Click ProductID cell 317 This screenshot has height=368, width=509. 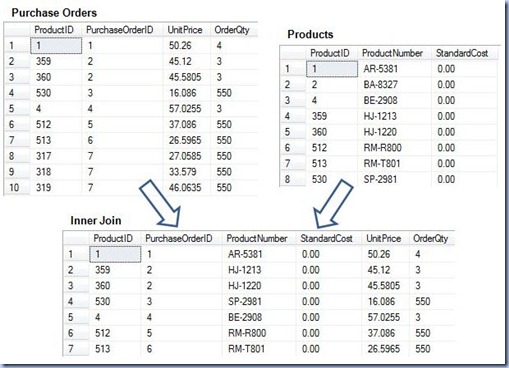coord(44,156)
